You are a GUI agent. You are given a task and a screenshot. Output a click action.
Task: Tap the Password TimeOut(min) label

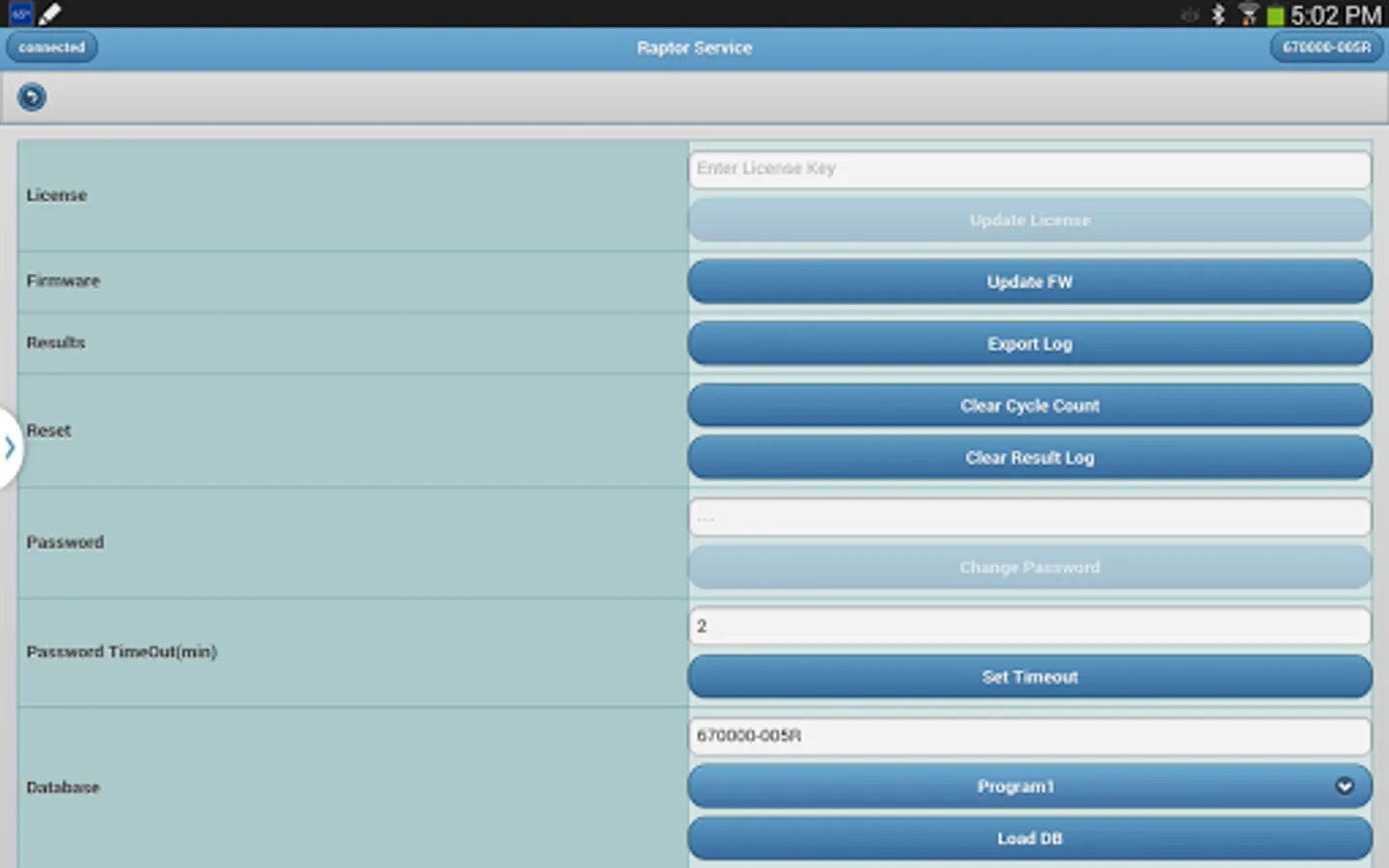122,653
